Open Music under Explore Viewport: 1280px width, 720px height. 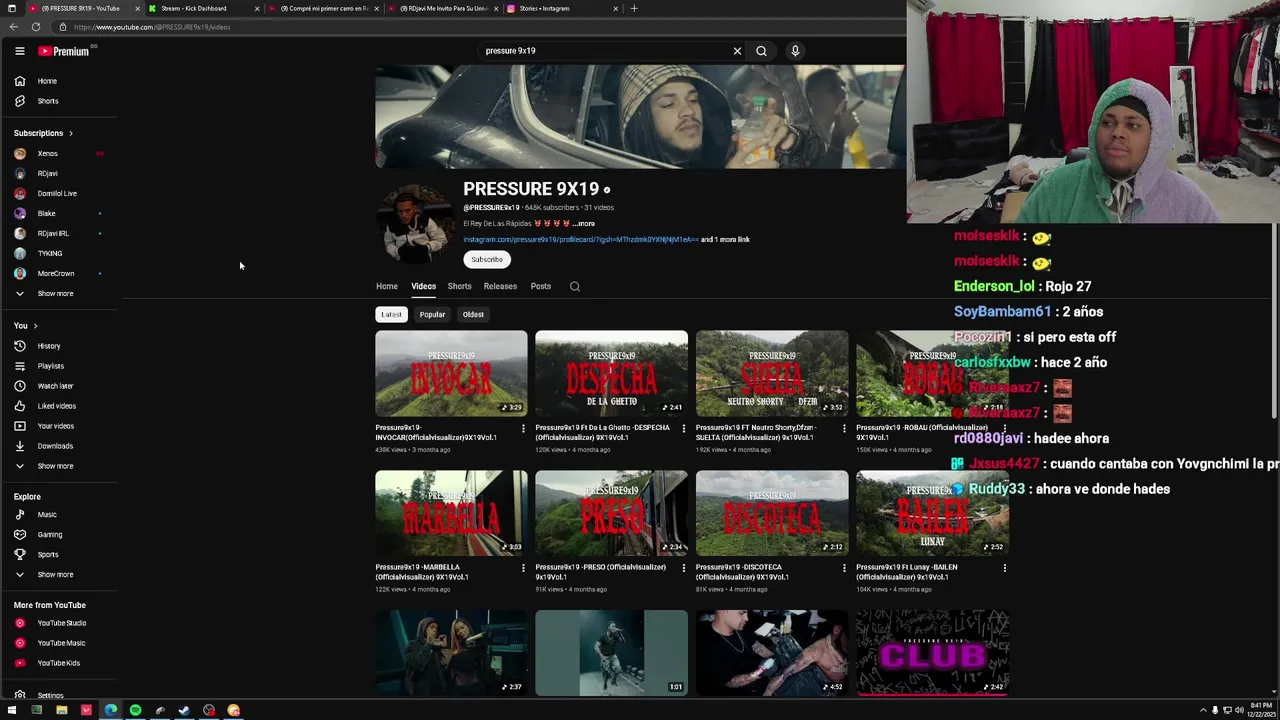pos(60,515)
